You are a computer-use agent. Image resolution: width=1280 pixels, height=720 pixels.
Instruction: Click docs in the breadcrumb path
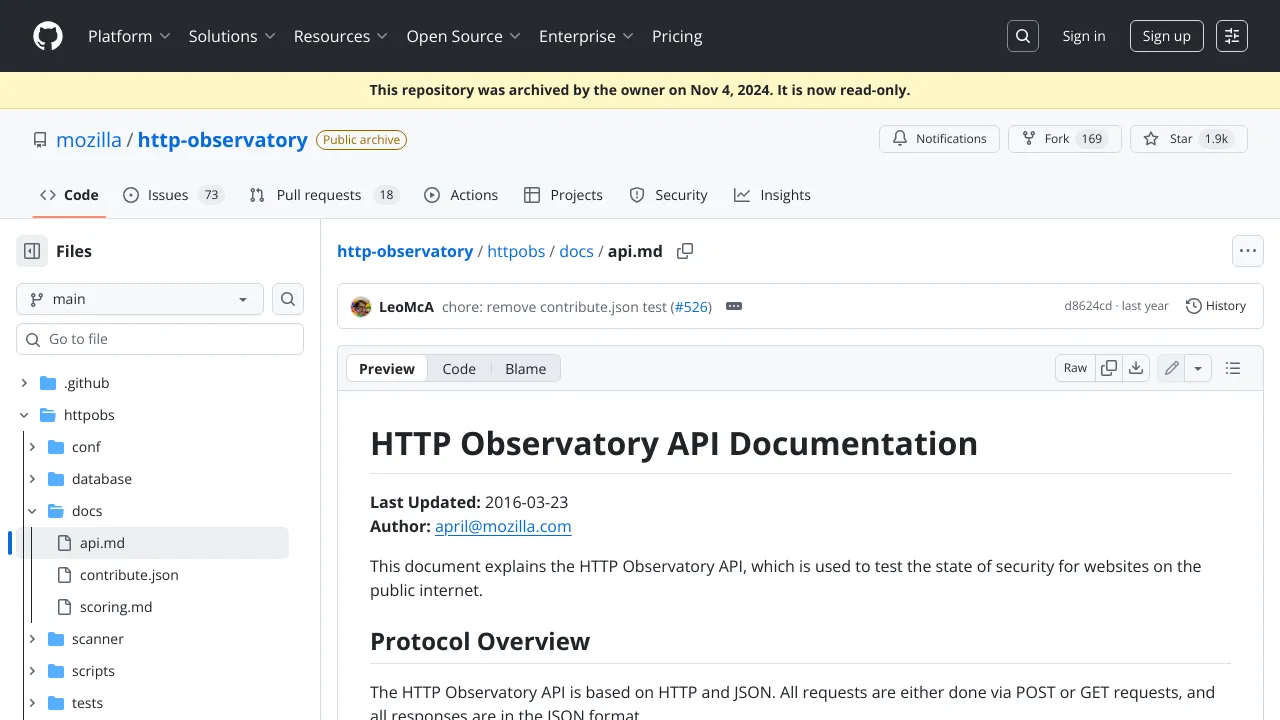pyautogui.click(x=576, y=251)
